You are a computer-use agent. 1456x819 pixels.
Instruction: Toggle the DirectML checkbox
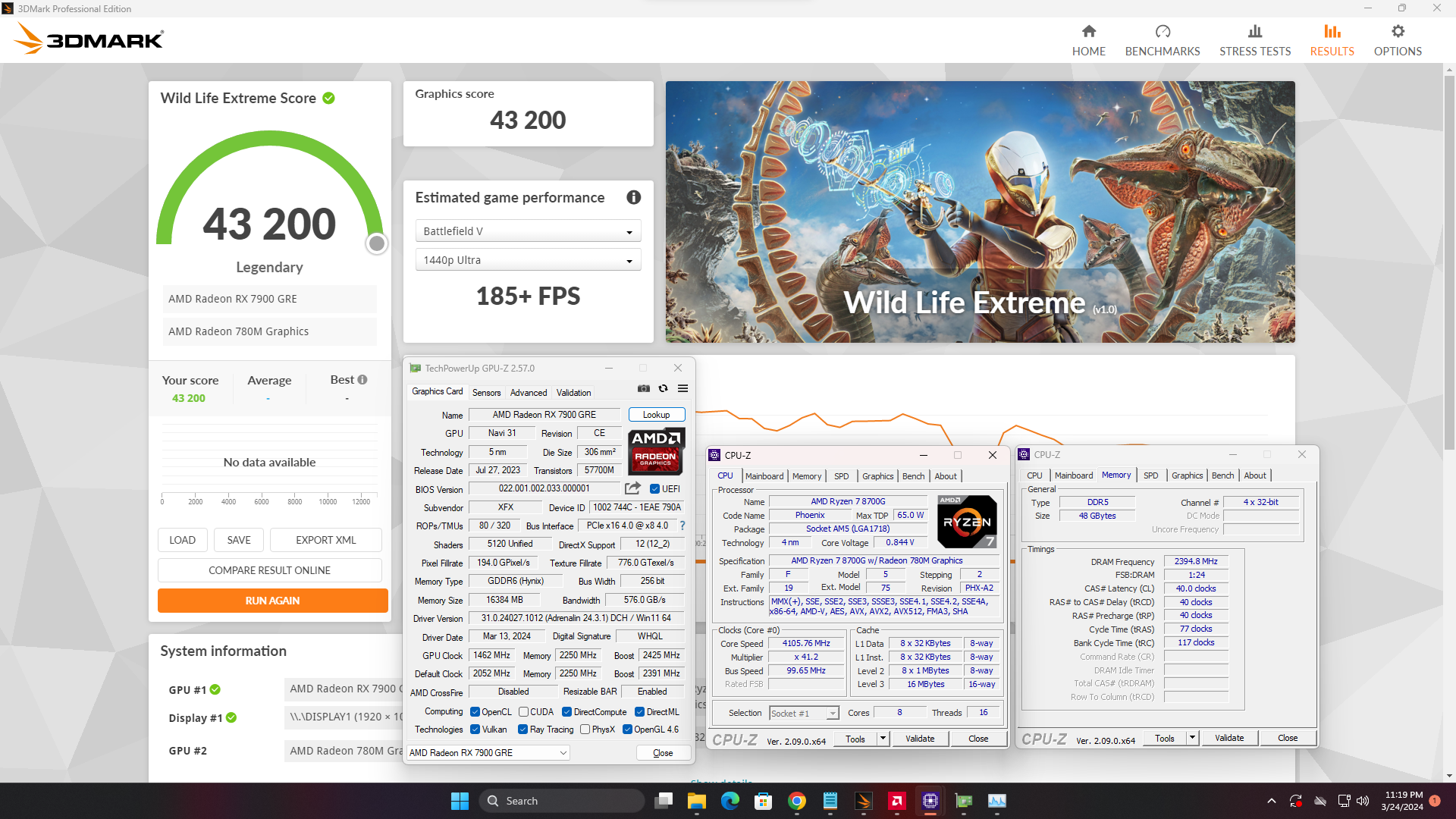click(639, 712)
